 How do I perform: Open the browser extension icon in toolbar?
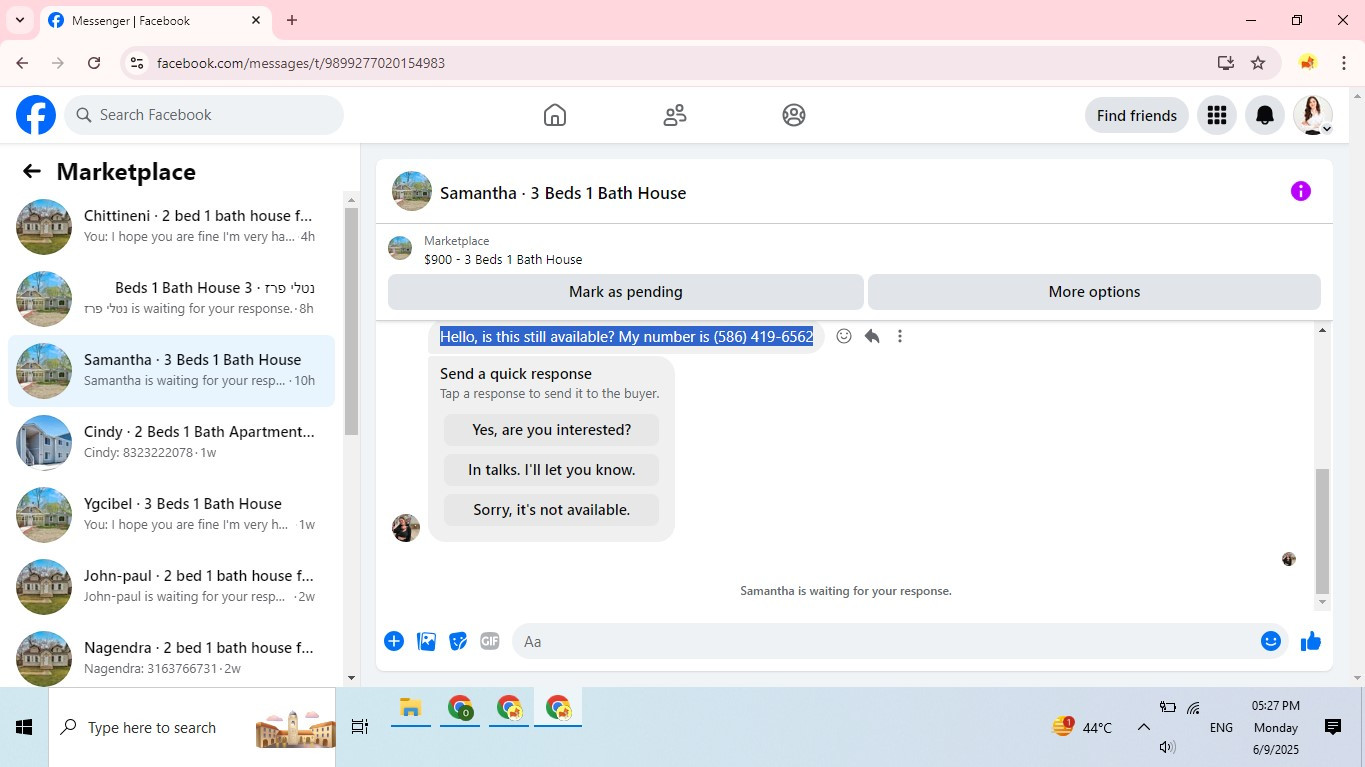(1307, 63)
